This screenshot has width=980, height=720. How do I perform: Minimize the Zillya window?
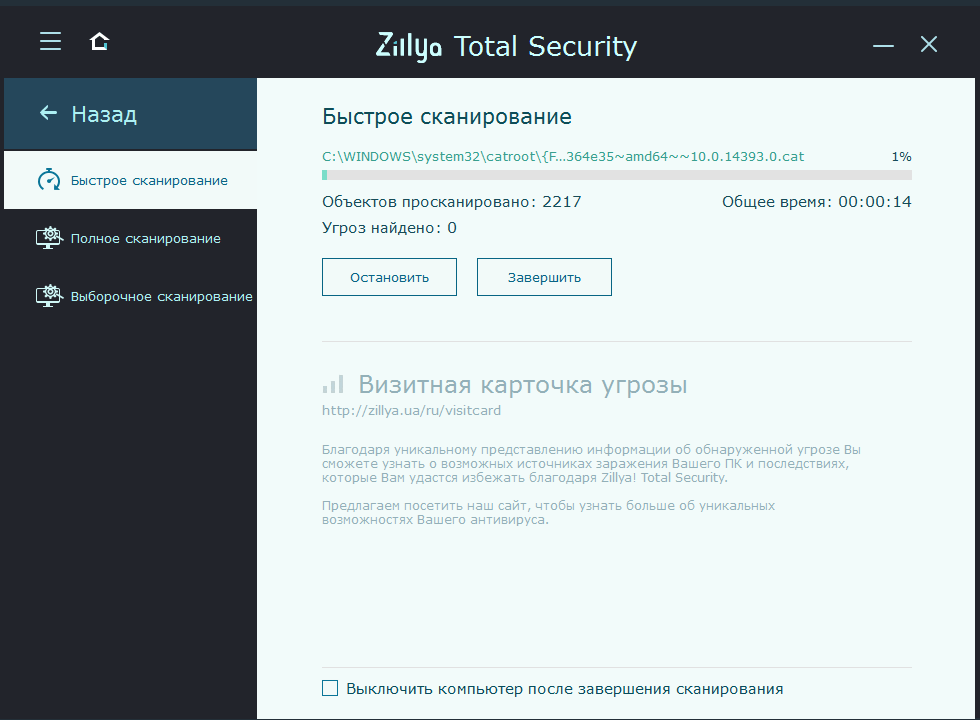[883, 45]
